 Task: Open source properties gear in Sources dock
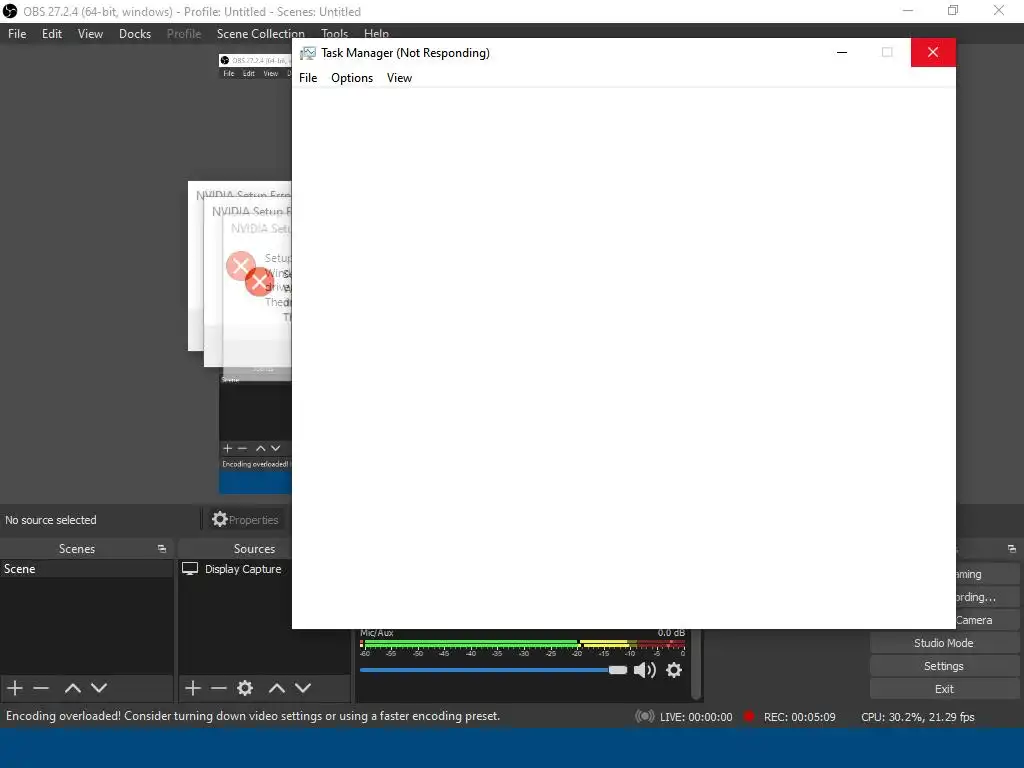(x=245, y=688)
